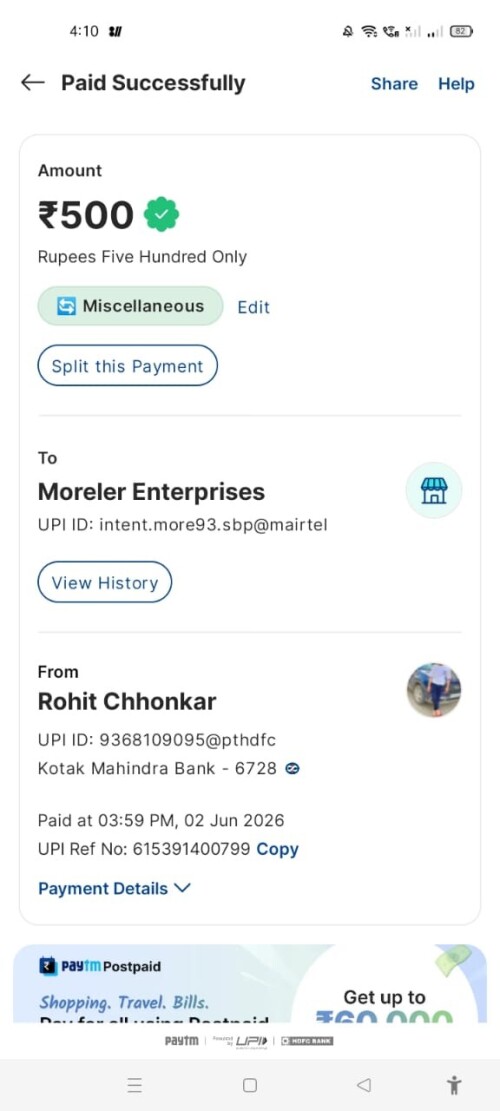Tap the Android back triangle button
This screenshot has height=1111, width=500.
[x=363, y=1085]
